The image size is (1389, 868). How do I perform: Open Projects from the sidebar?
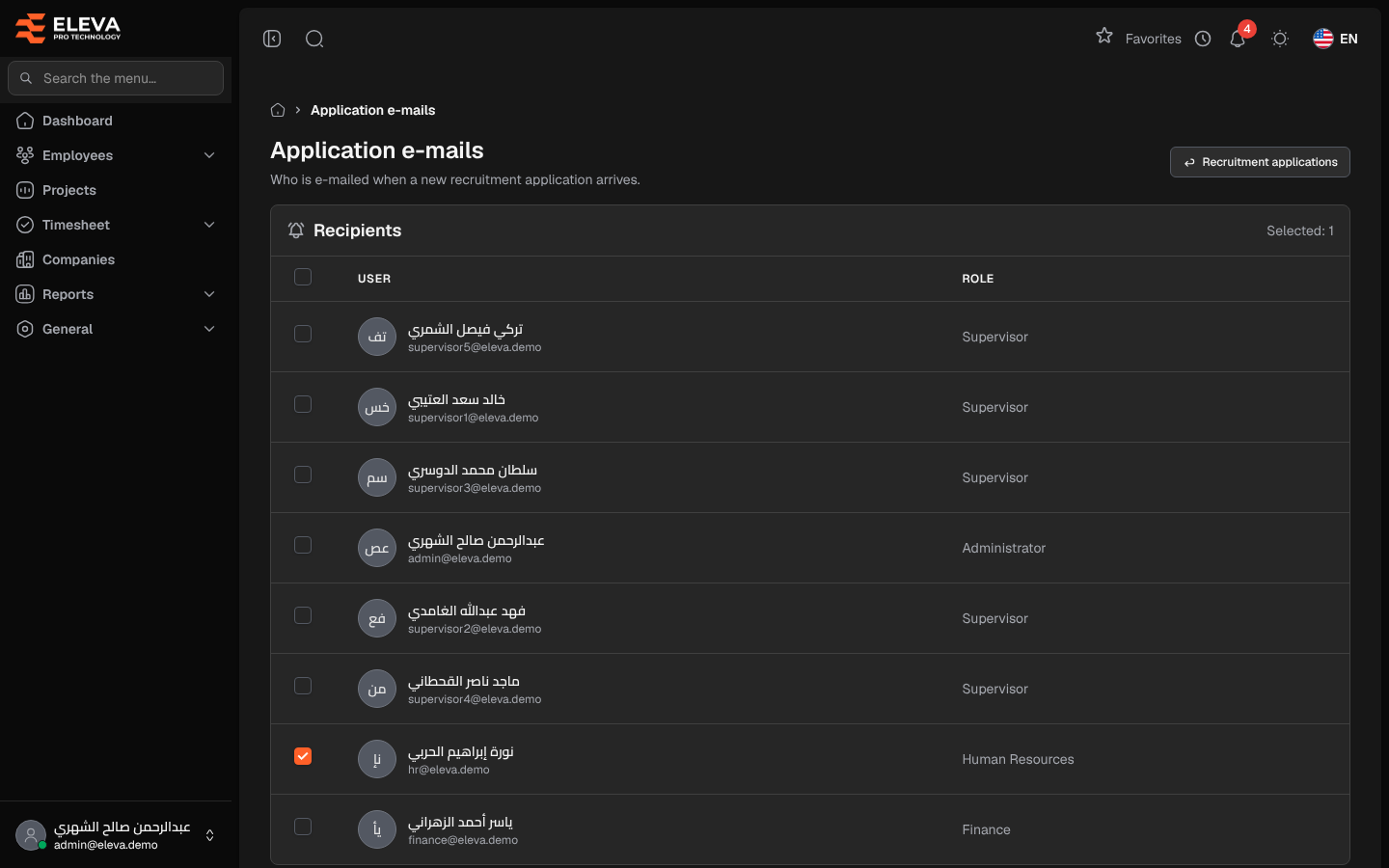tap(116, 190)
